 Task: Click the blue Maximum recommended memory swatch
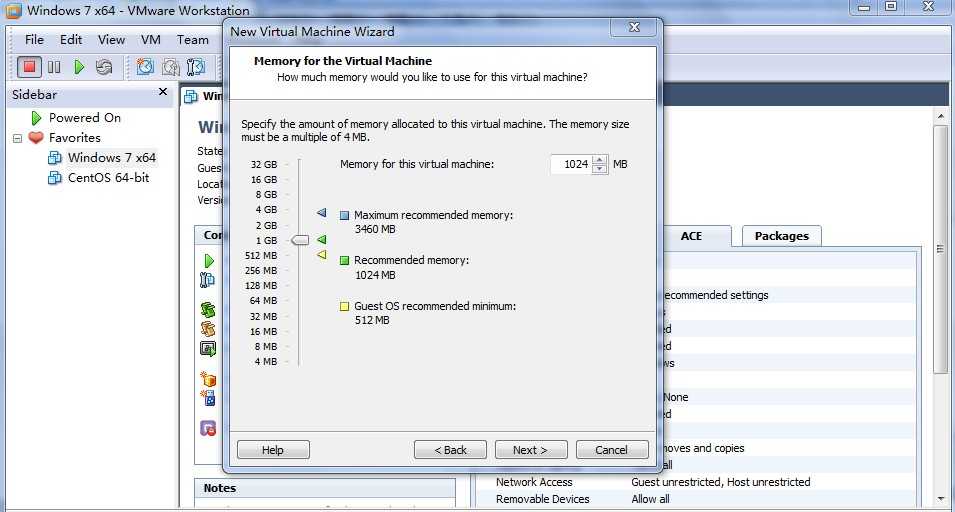pyautogui.click(x=345, y=216)
